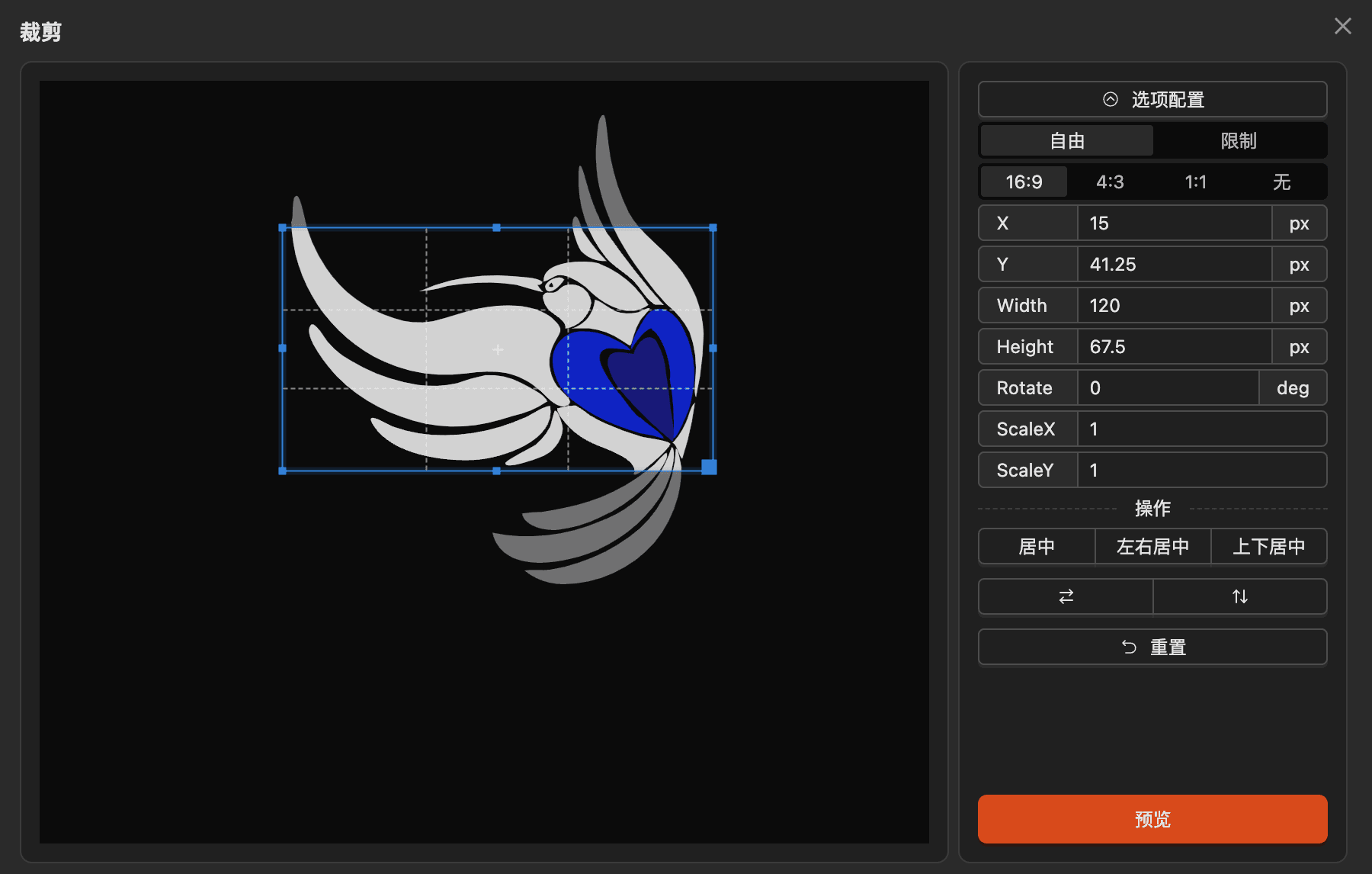The height and width of the screenshot is (874, 1372).
Task: Click 上下居中 to center vertically
Action: (x=1269, y=546)
